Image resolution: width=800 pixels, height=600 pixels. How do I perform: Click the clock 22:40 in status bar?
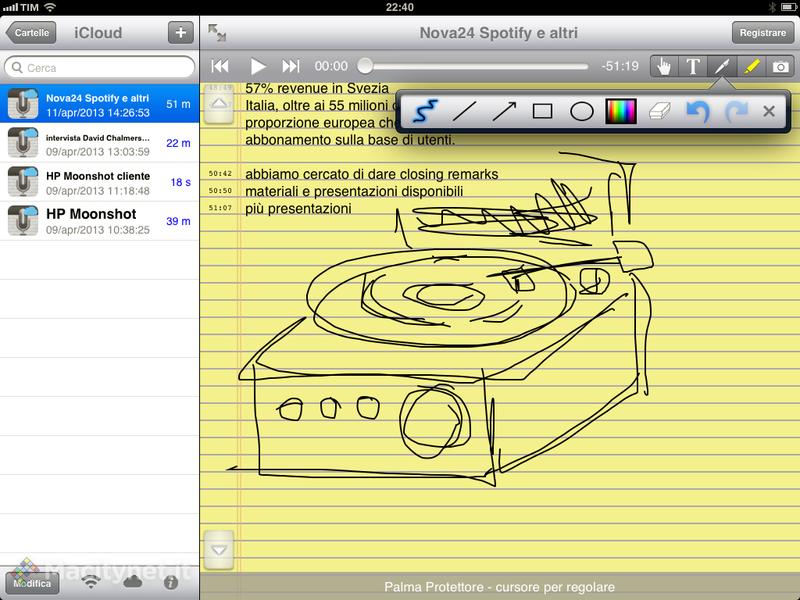(399, 7)
